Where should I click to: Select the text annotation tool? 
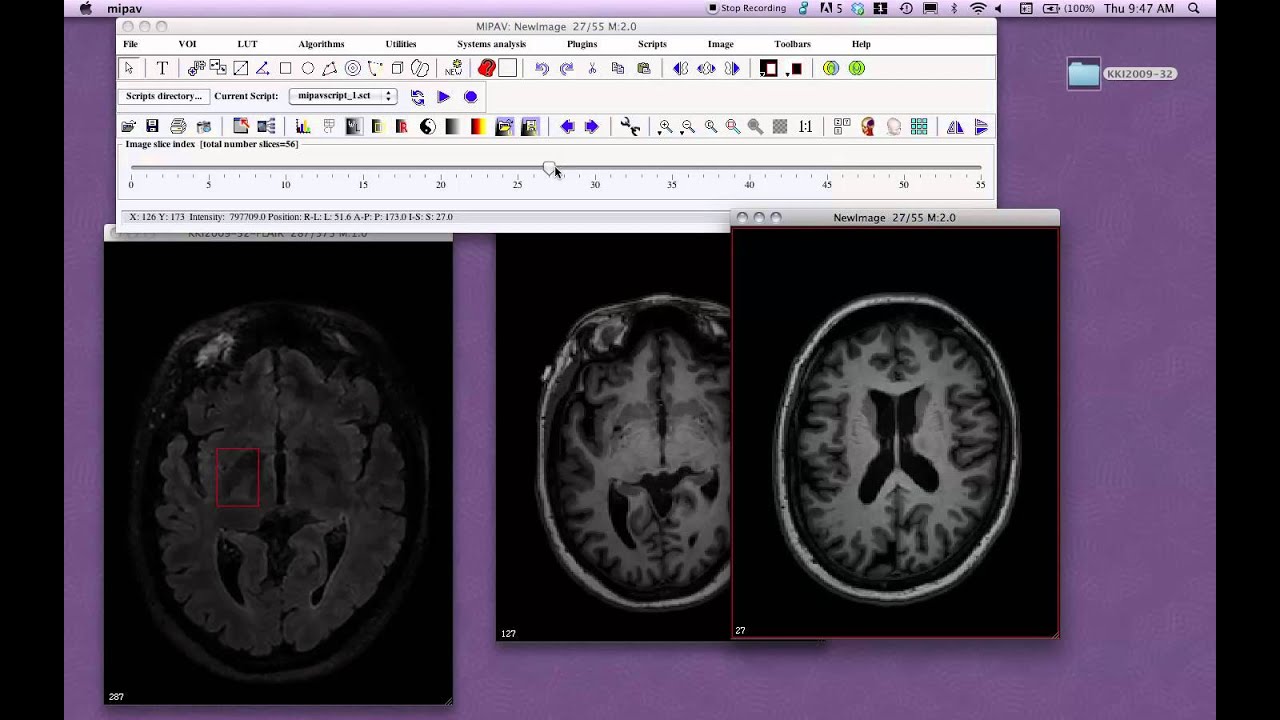pos(162,68)
